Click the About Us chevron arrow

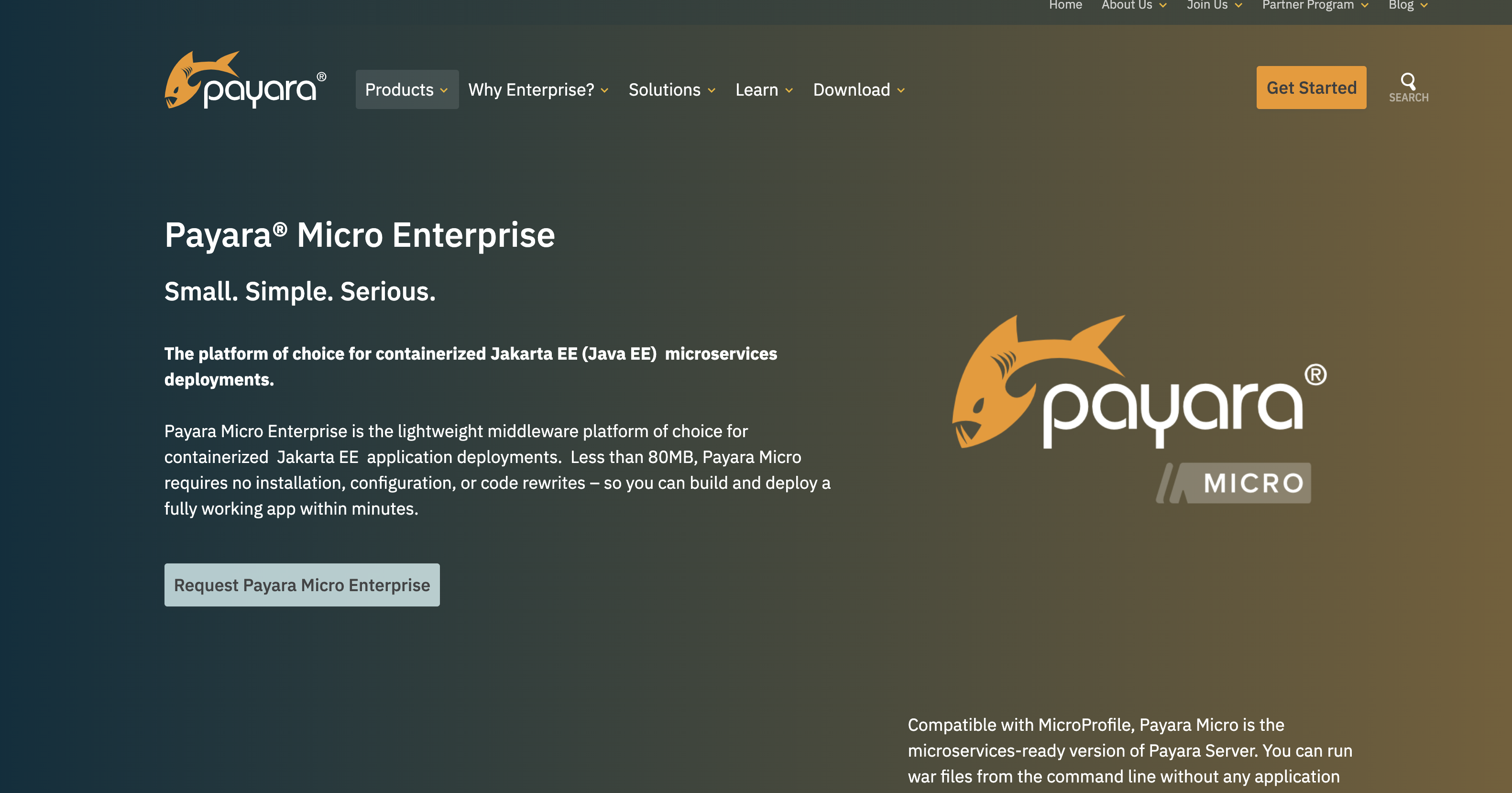pos(1163,6)
